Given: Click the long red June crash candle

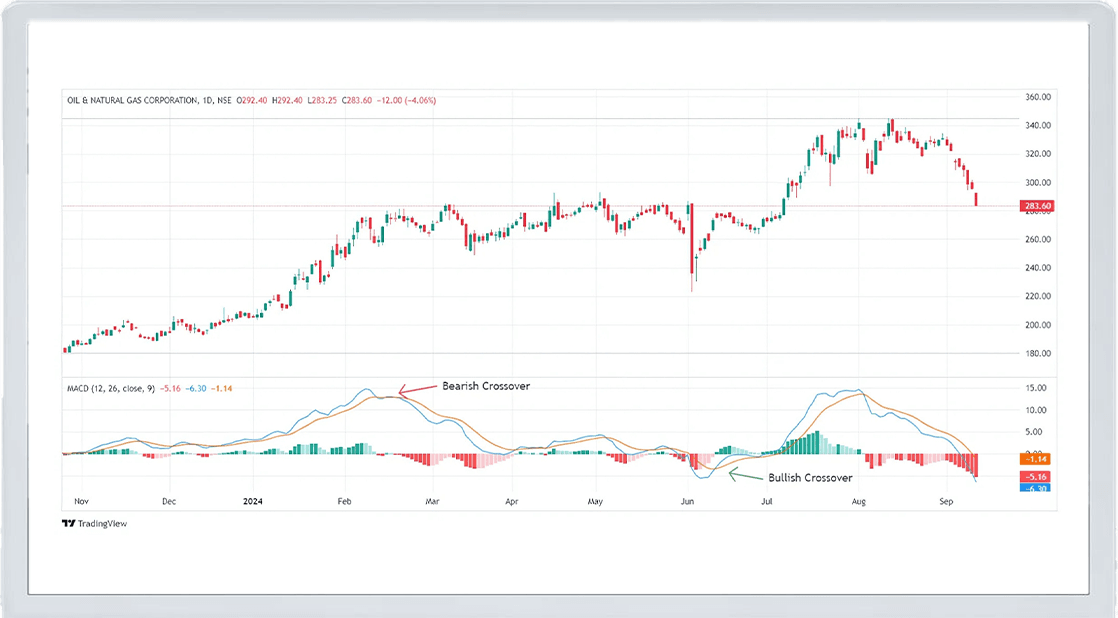Looking at the screenshot, I should coord(691,240).
